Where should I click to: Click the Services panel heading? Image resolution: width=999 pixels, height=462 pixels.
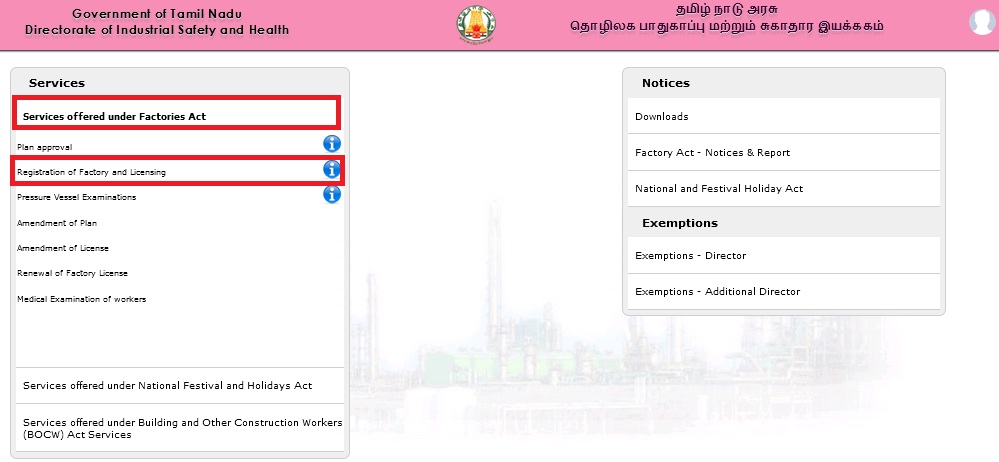pos(57,83)
